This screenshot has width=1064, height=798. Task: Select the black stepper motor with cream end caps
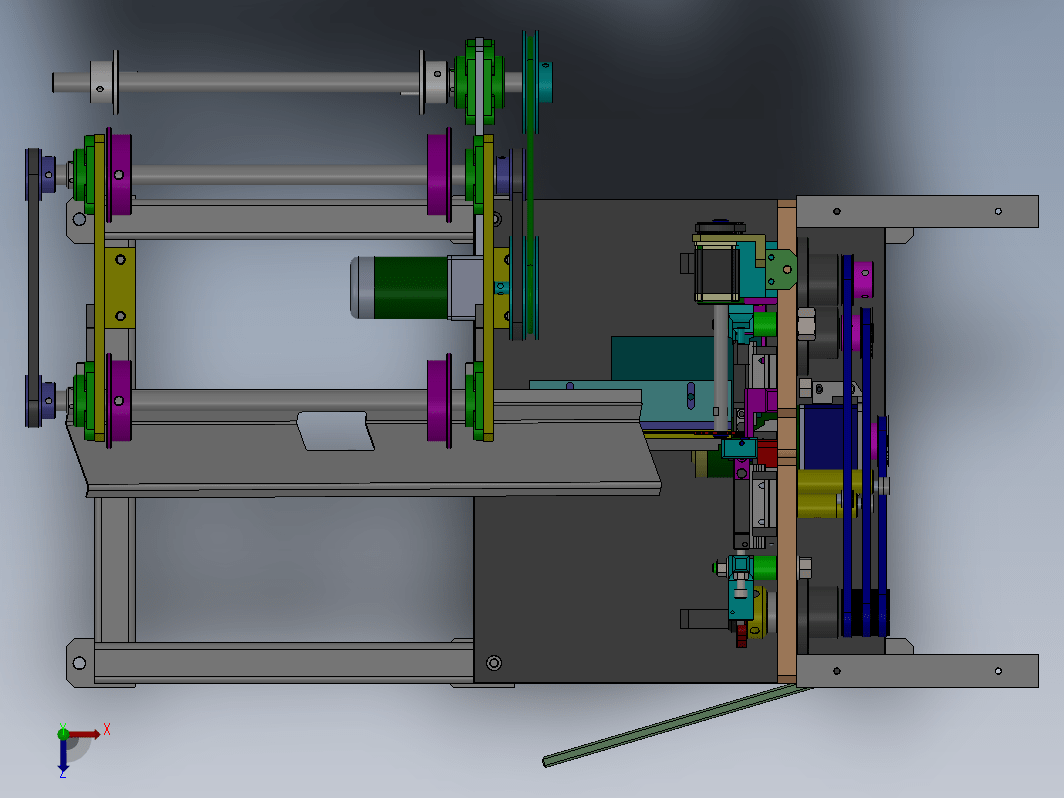tap(717, 271)
